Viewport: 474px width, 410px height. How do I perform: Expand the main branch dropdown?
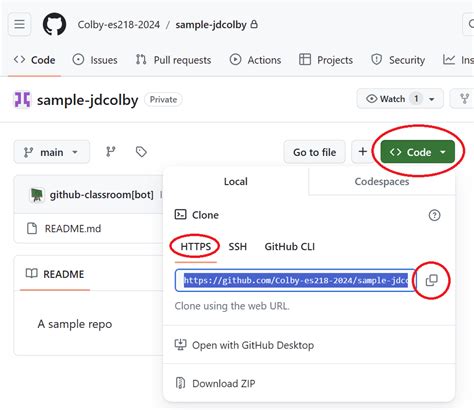click(x=52, y=152)
